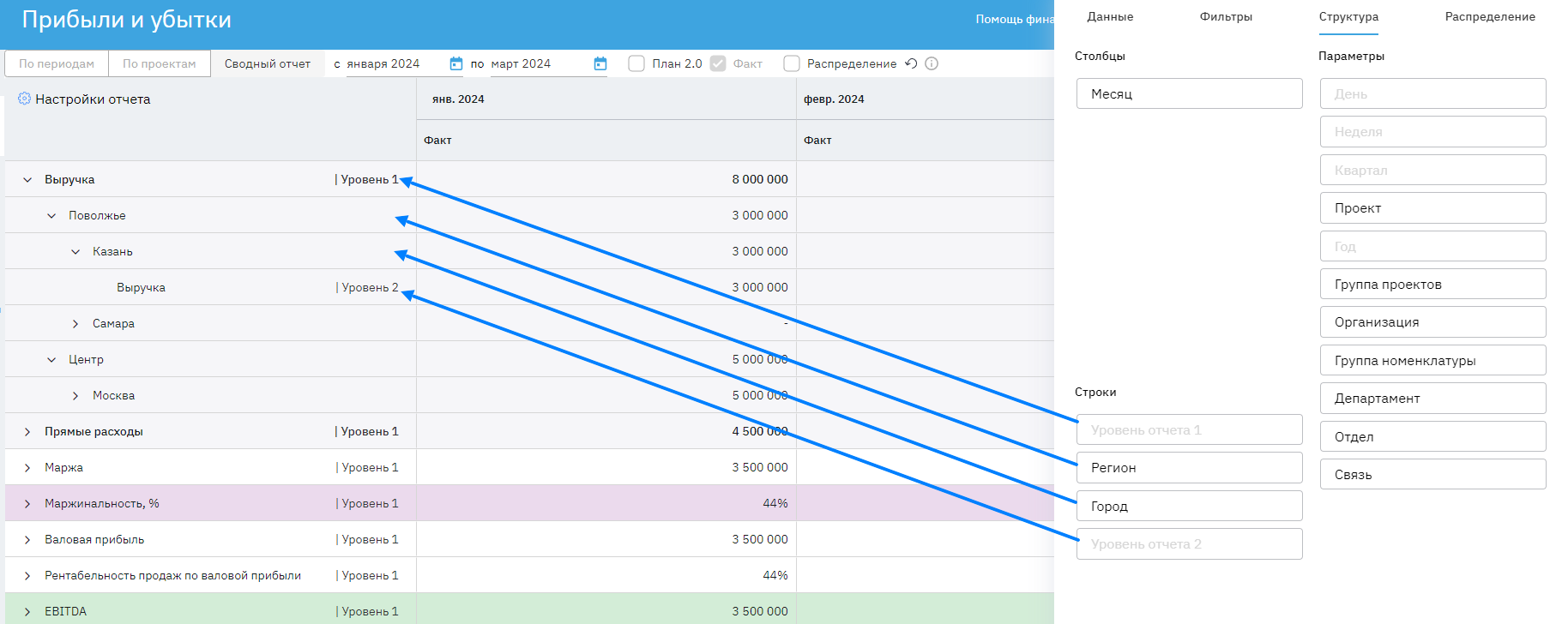The height and width of the screenshot is (624, 1568).
Task: Expand the Рентабельность продаж по валовой прибыли row
Action: pyautogui.click(x=27, y=576)
